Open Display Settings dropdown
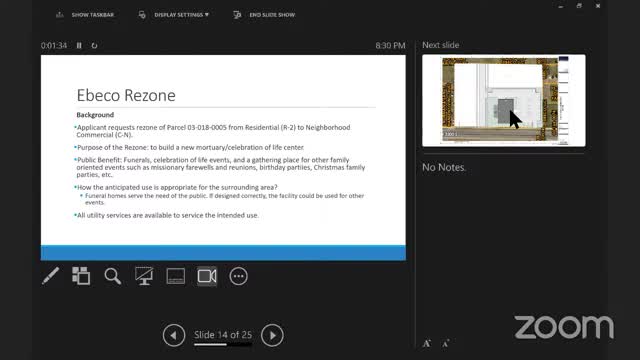 [175, 15]
